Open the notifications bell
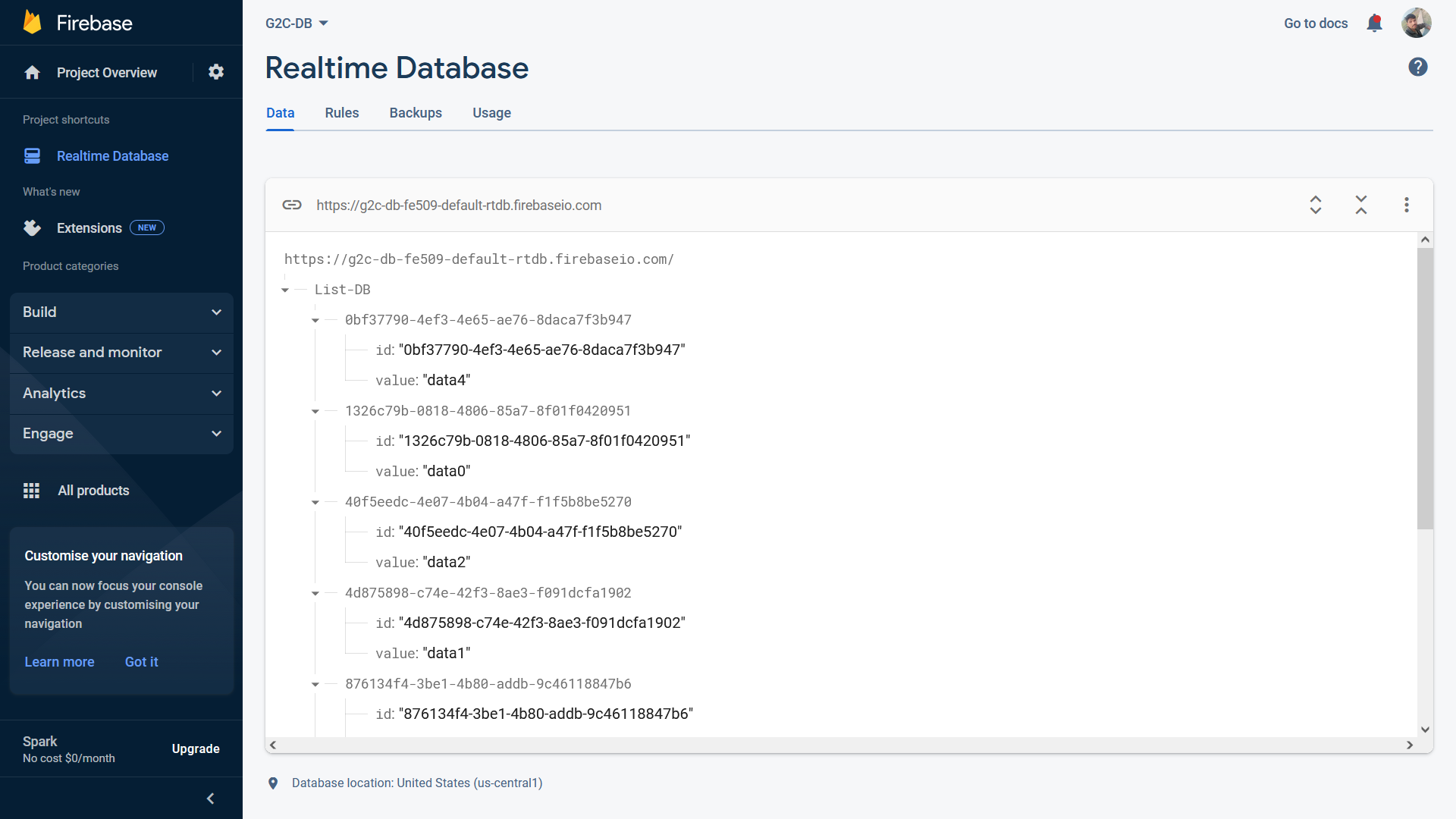Viewport: 1456px width, 819px height. click(x=1374, y=24)
